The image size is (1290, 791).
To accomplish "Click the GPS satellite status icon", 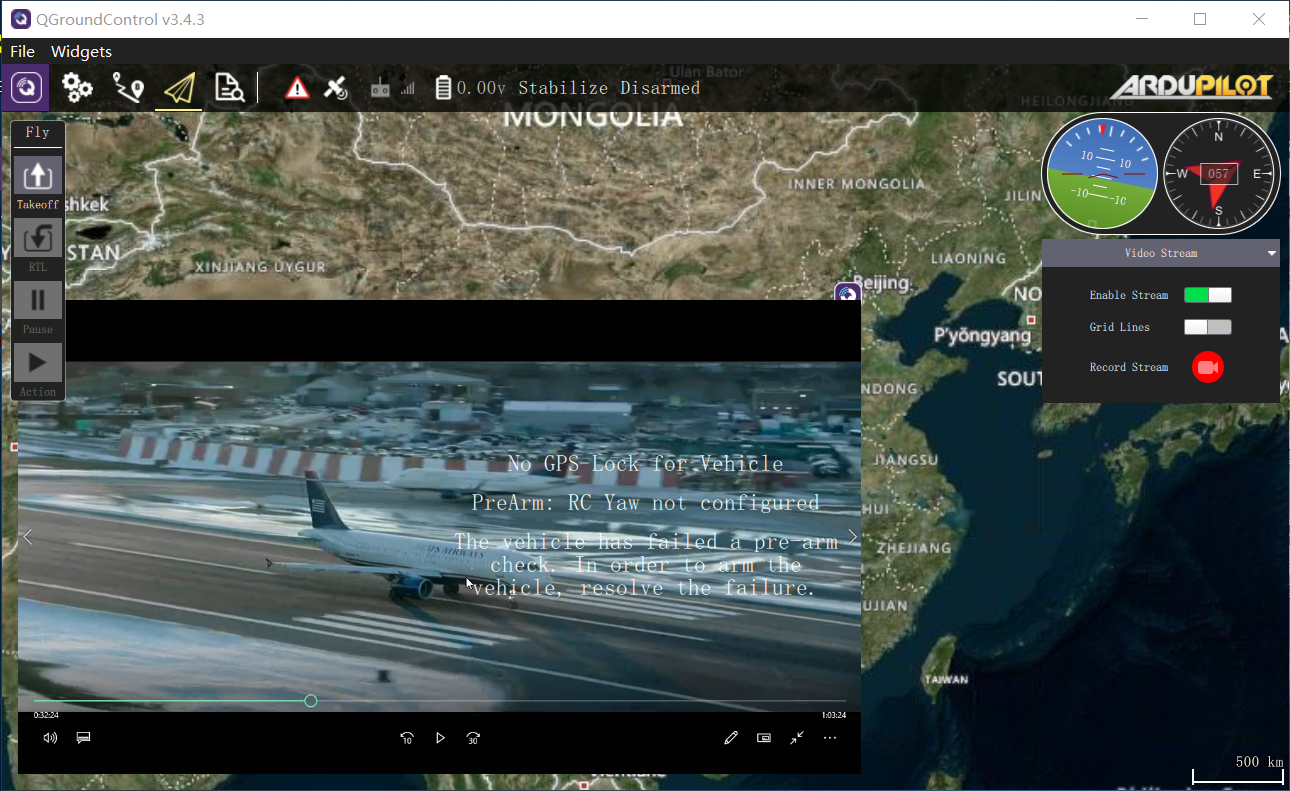I will [335, 88].
